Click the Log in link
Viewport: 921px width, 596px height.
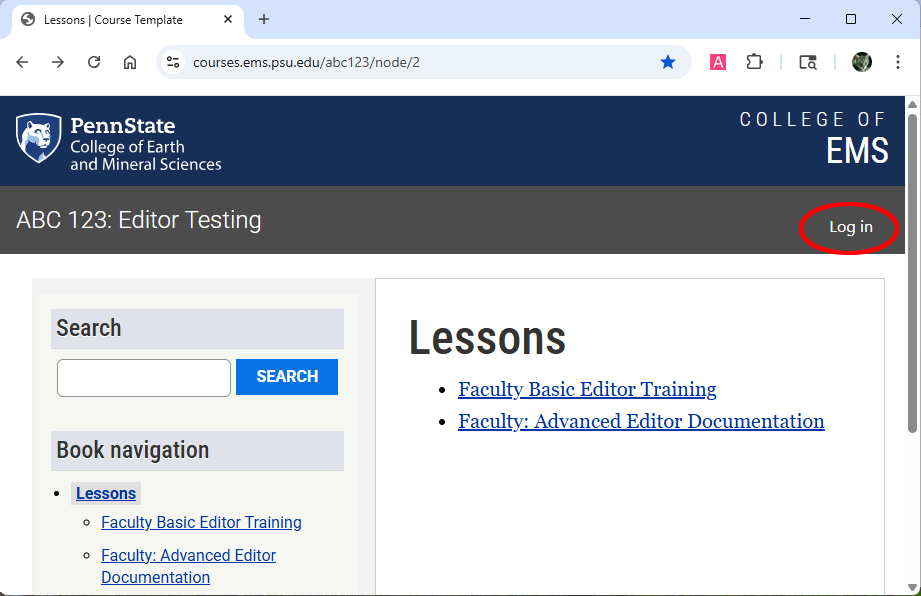click(x=850, y=227)
